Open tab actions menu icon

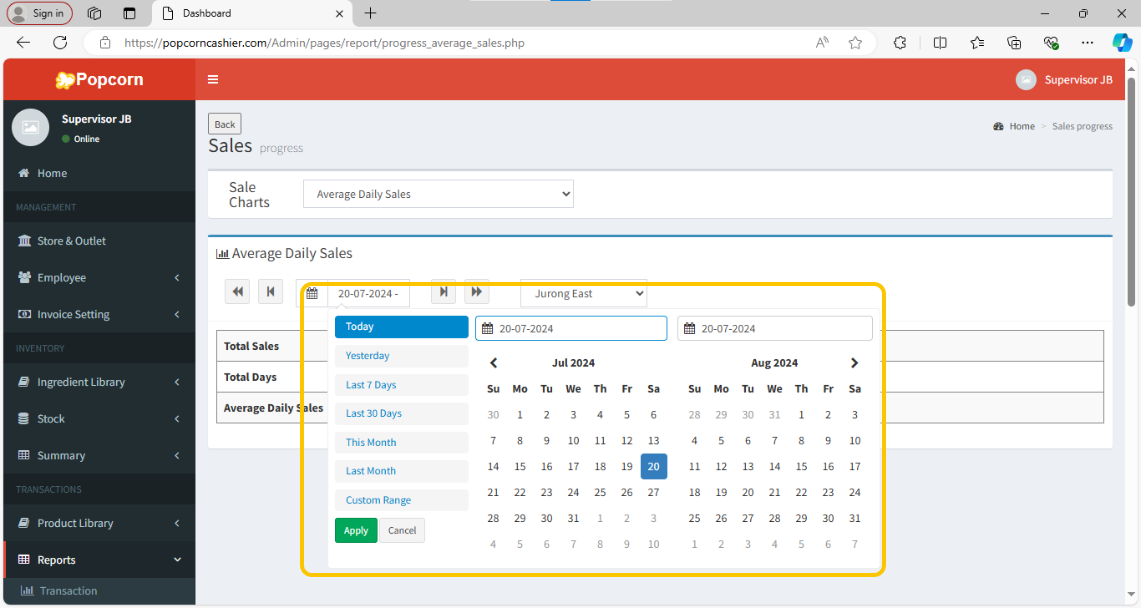pyautogui.click(x=130, y=13)
